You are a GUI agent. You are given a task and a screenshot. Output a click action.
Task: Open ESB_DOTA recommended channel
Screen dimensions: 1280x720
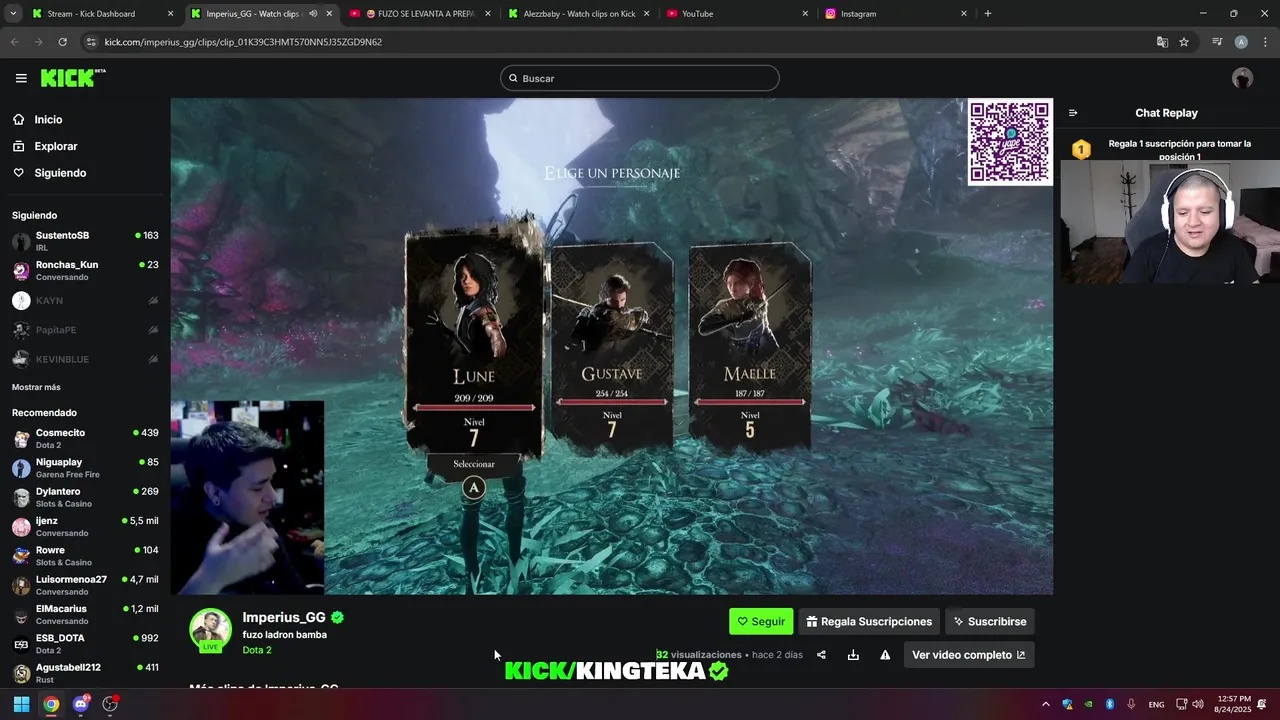[x=85, y=644]
